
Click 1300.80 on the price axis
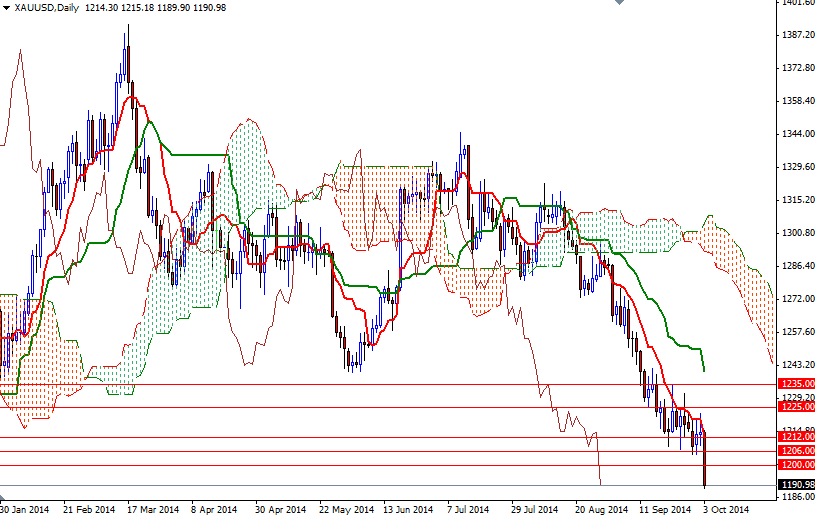point(797,233)
